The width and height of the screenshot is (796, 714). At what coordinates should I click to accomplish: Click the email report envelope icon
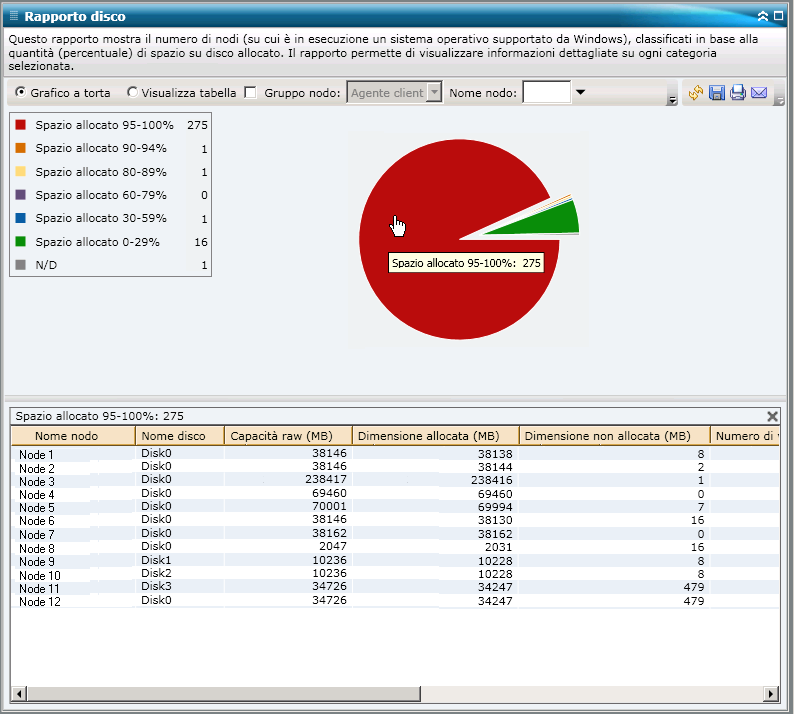[759, 93]
